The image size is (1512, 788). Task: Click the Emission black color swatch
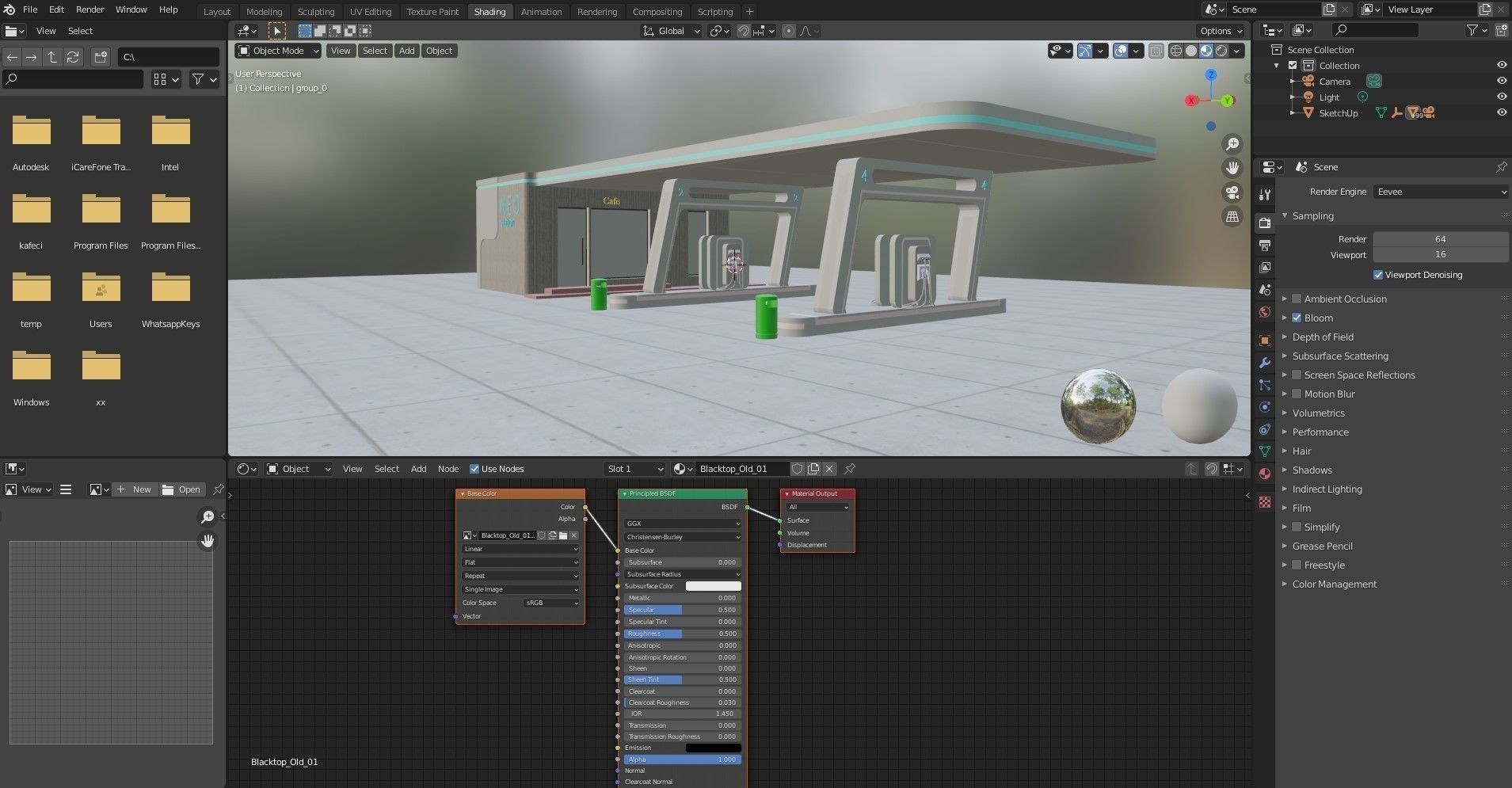click(713, 748)
